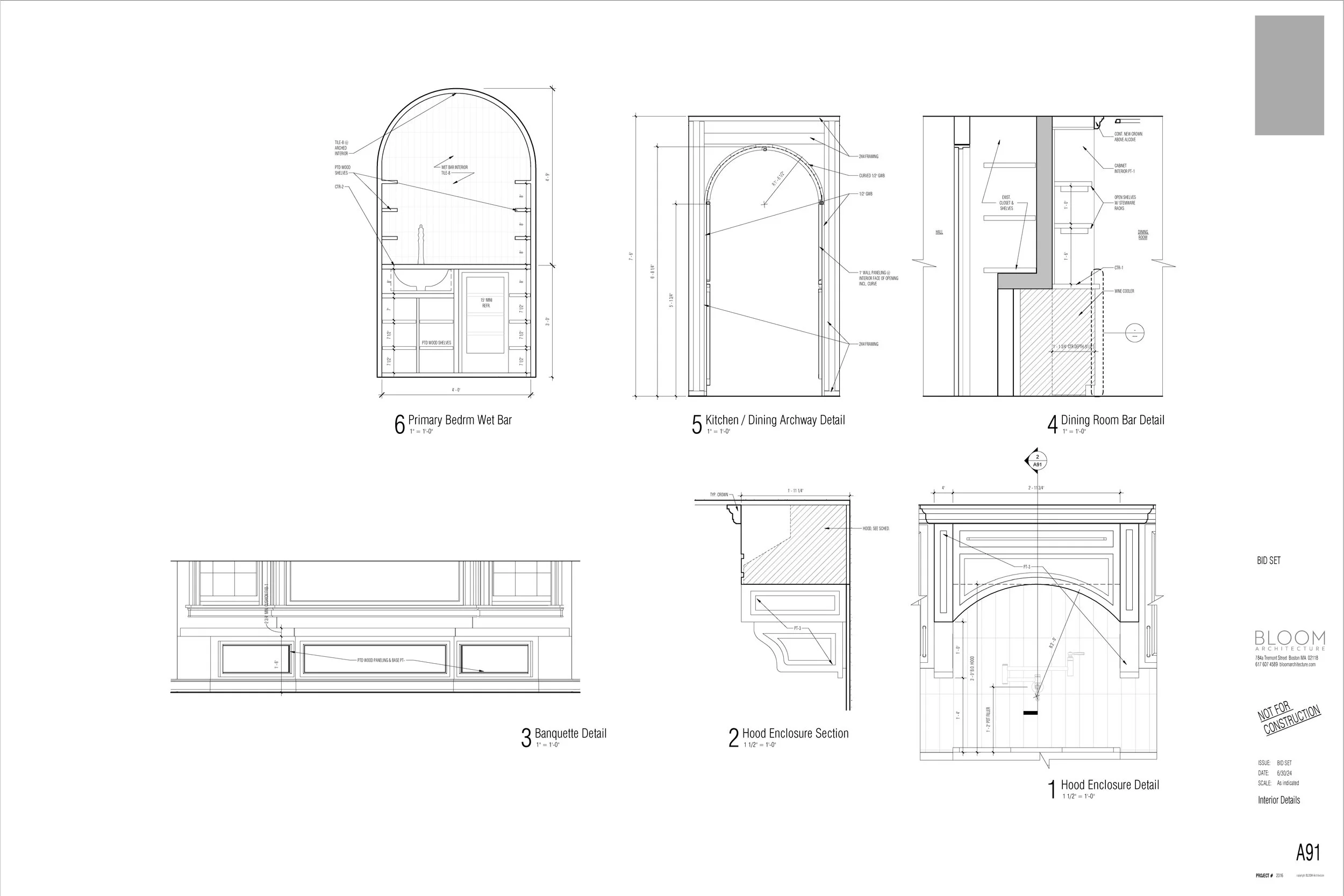The image size is (1344, 896).
Task: Click the 'DINING ROOM' room label
Action: tap(1142, 235)
